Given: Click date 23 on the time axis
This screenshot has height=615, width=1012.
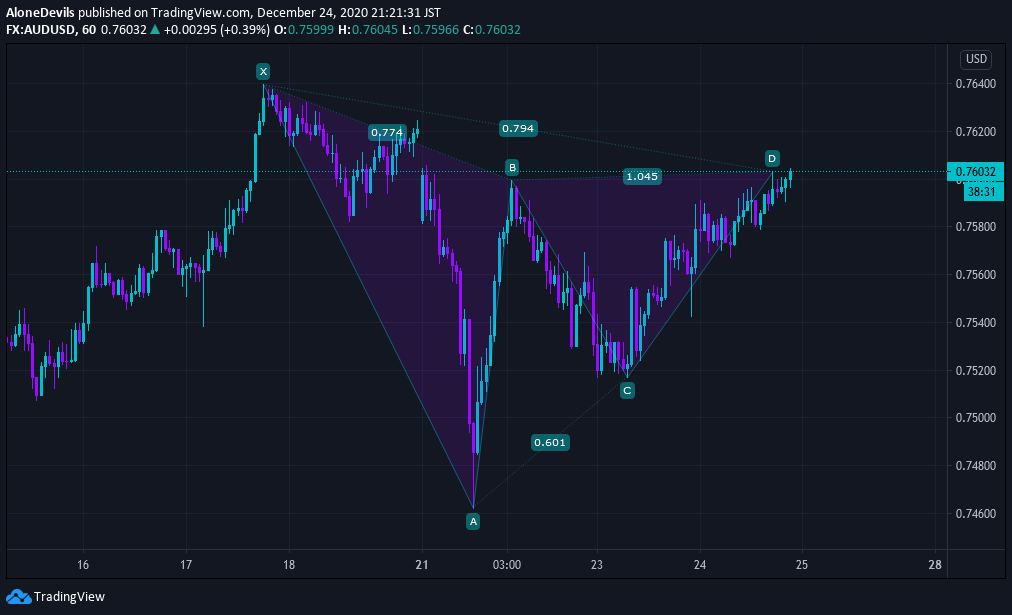Looking at the screenshot, I should tap(597, 565).
